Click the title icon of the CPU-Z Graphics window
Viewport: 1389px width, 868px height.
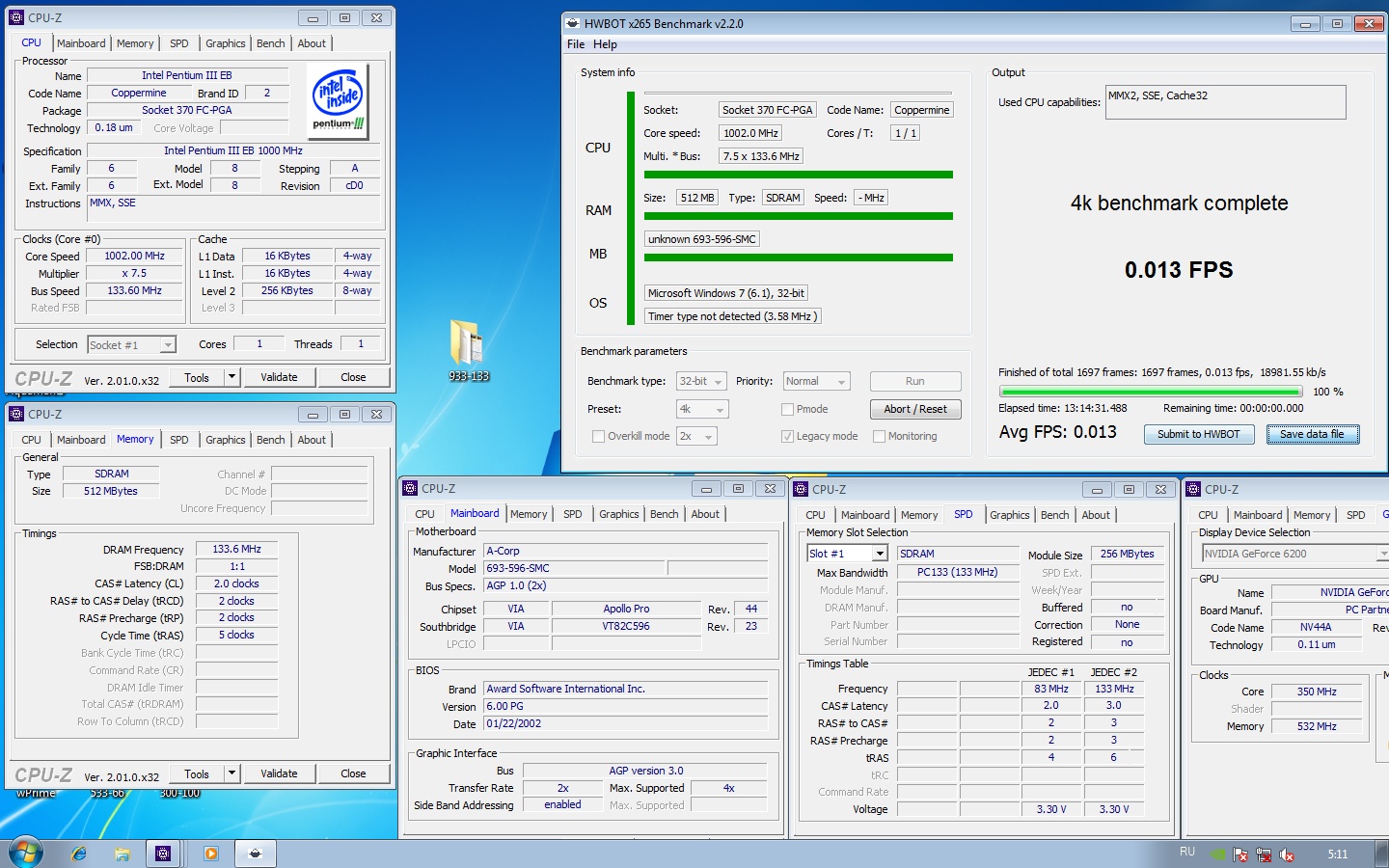click(1193, 489)
